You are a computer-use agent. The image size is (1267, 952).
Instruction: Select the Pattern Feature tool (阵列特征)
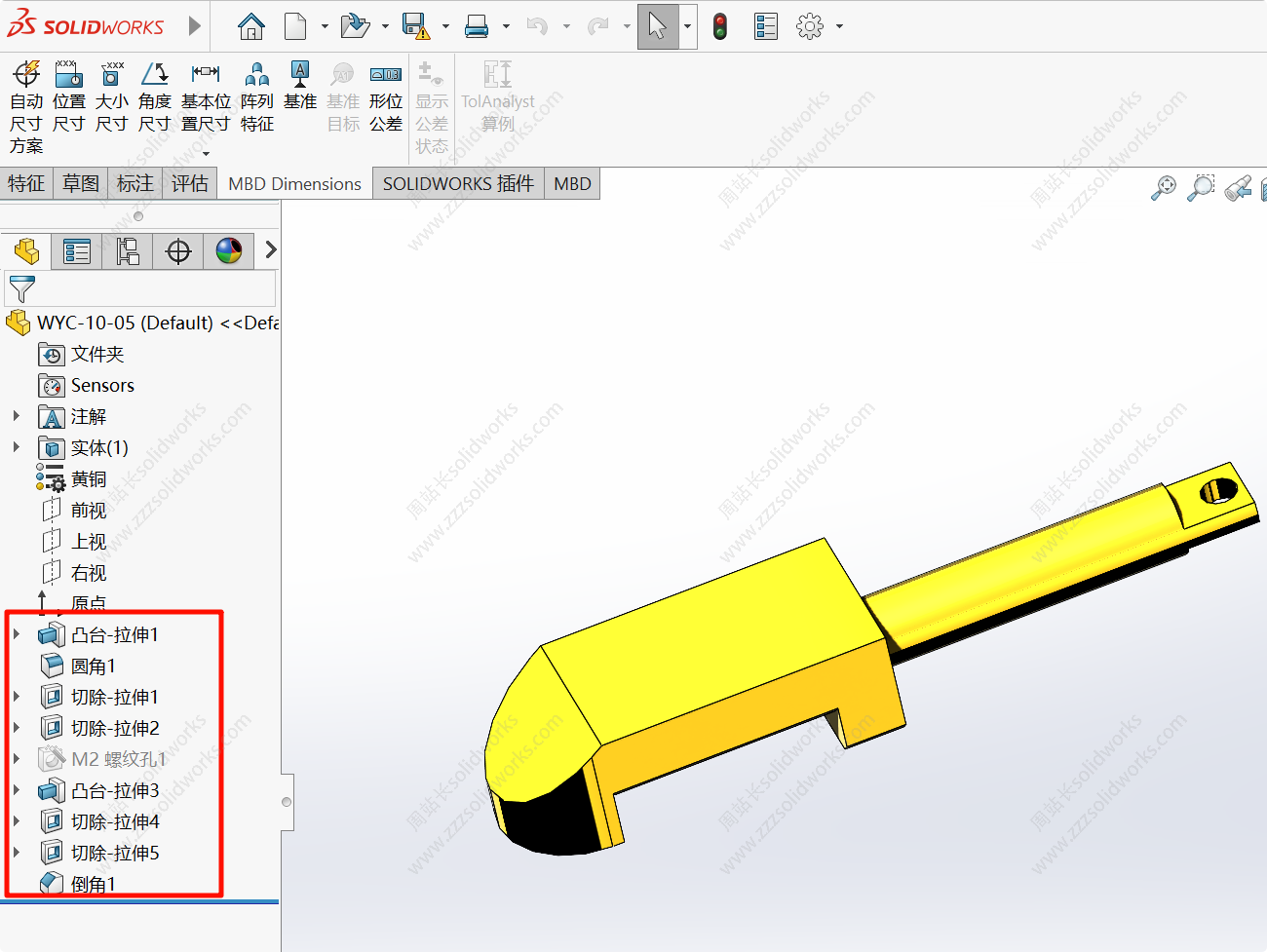click(x=257, y=96)
